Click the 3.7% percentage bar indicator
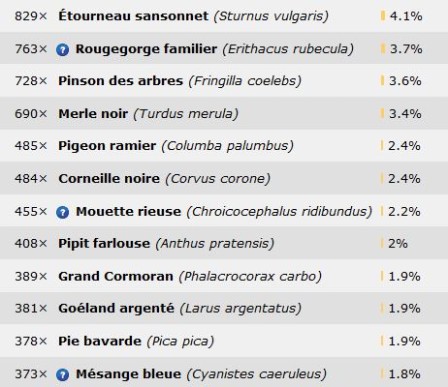Viewport: 448px width, 387px height. (383, 49)
